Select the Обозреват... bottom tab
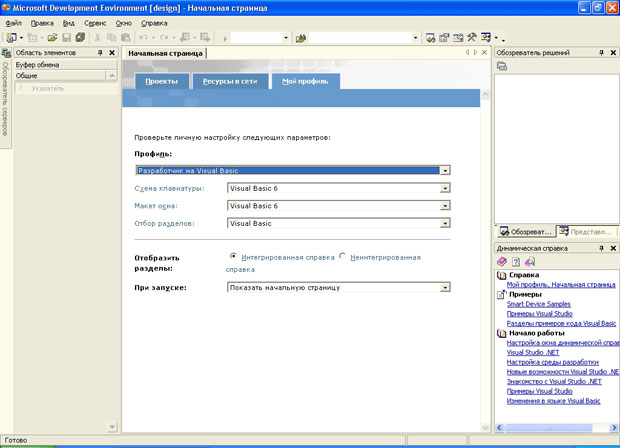Image resolution: width=620 pixels, height=448 pixels. click(x=526, y=232)
